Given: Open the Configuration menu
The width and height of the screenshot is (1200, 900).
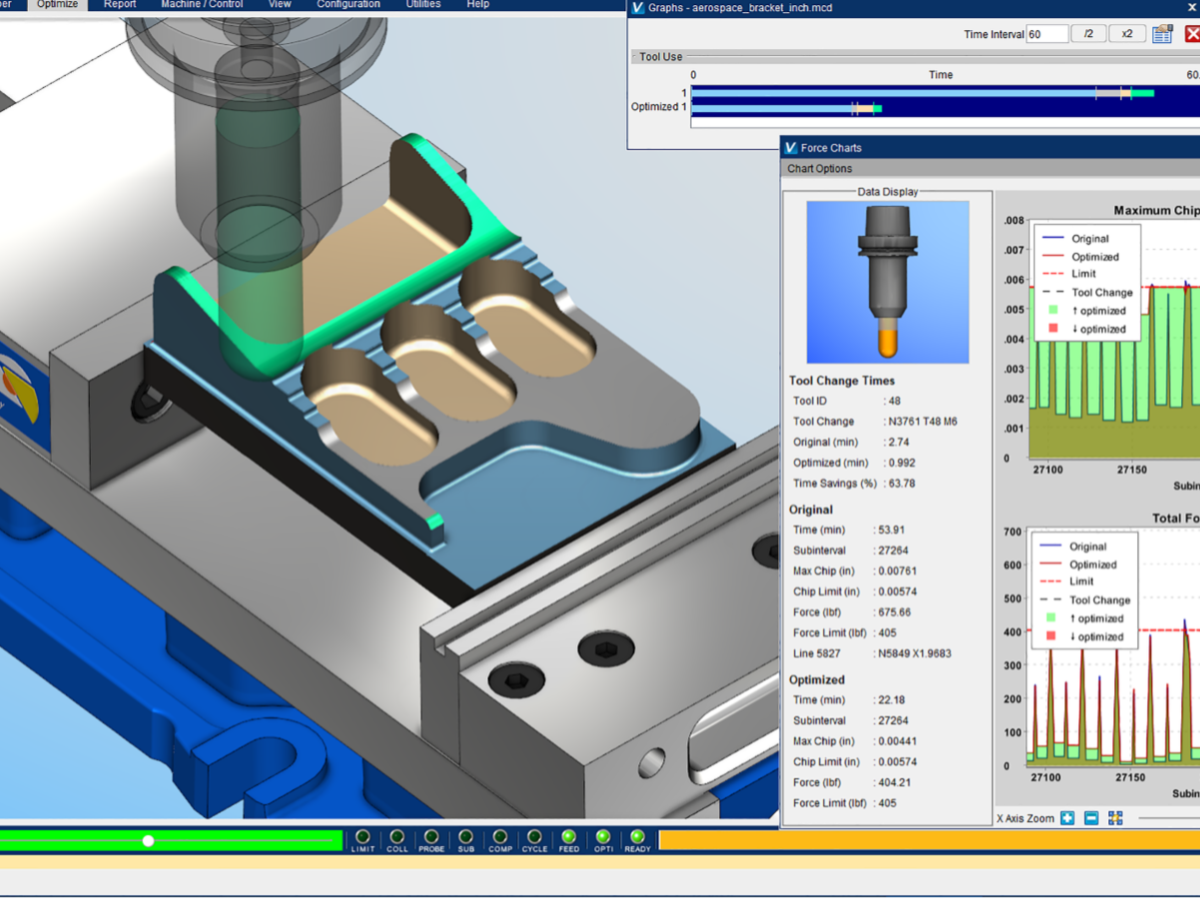Looking at the screenshot, I should point(348,4).
